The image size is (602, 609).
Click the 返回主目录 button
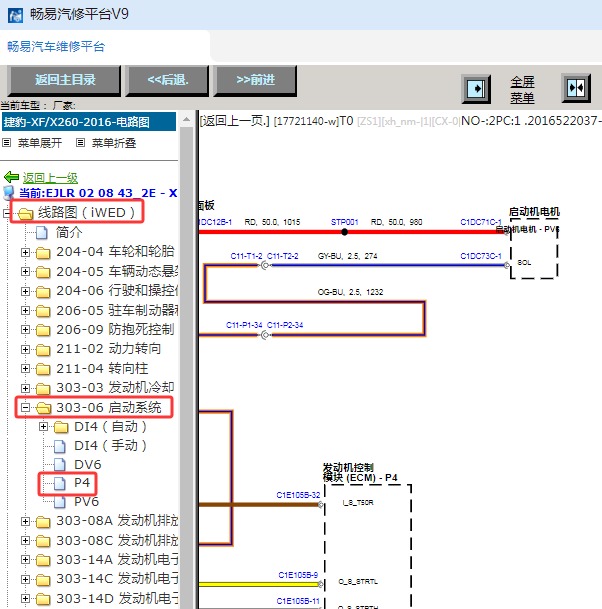[x=64, y=80]
